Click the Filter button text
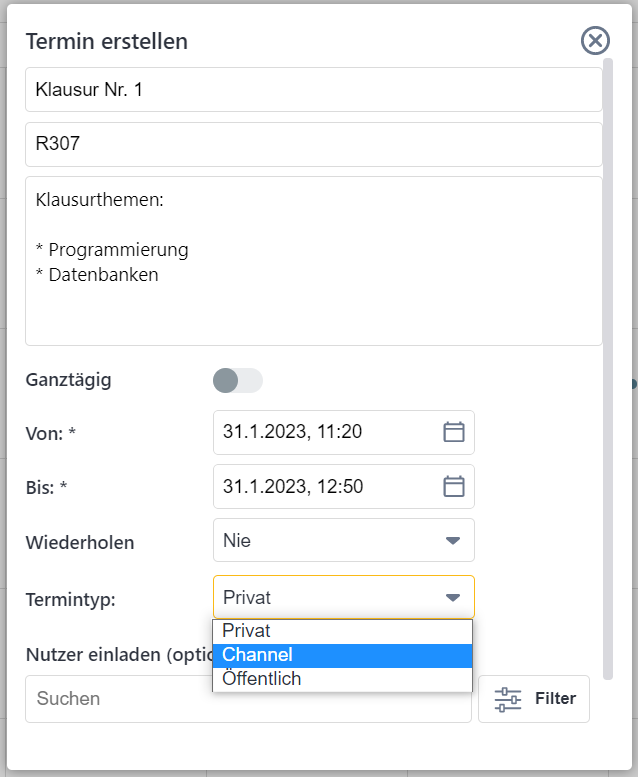638x777 pixels. point(555,699)
